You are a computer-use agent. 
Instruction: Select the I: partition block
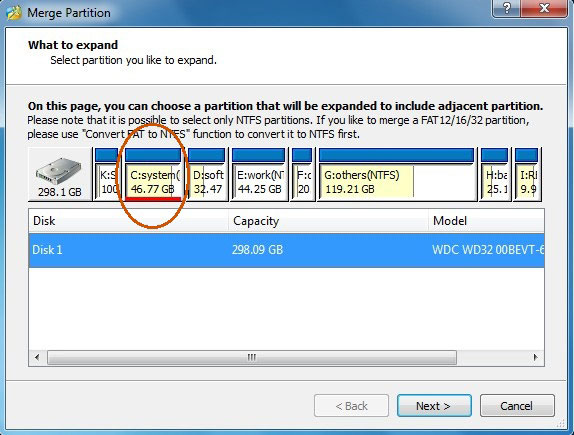(x=527, y=174)
